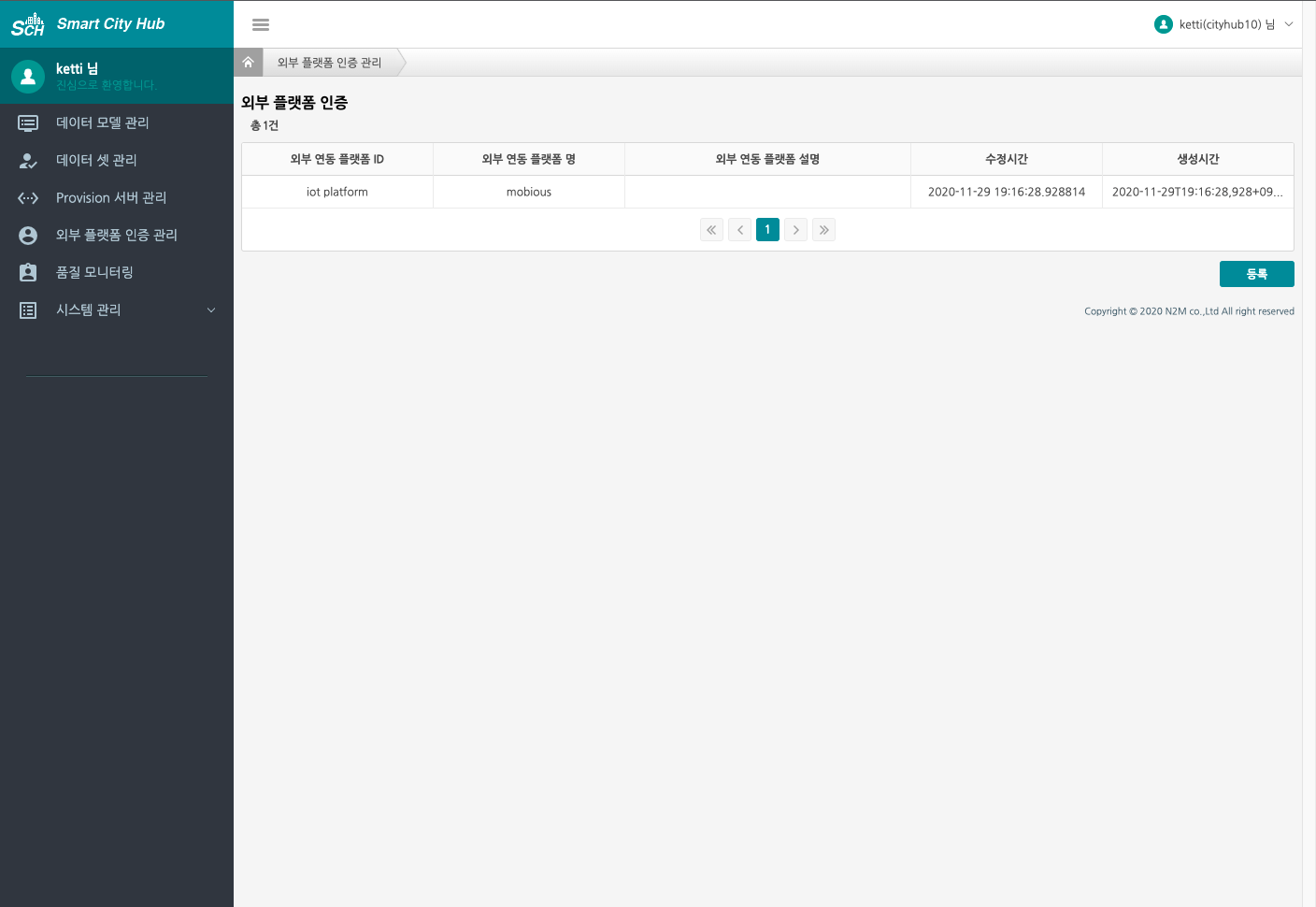The width and height of the screenshot is (1316, 907).
Task: Toggle the hamburger sidebar menu
Action: (x=261, y=25)
